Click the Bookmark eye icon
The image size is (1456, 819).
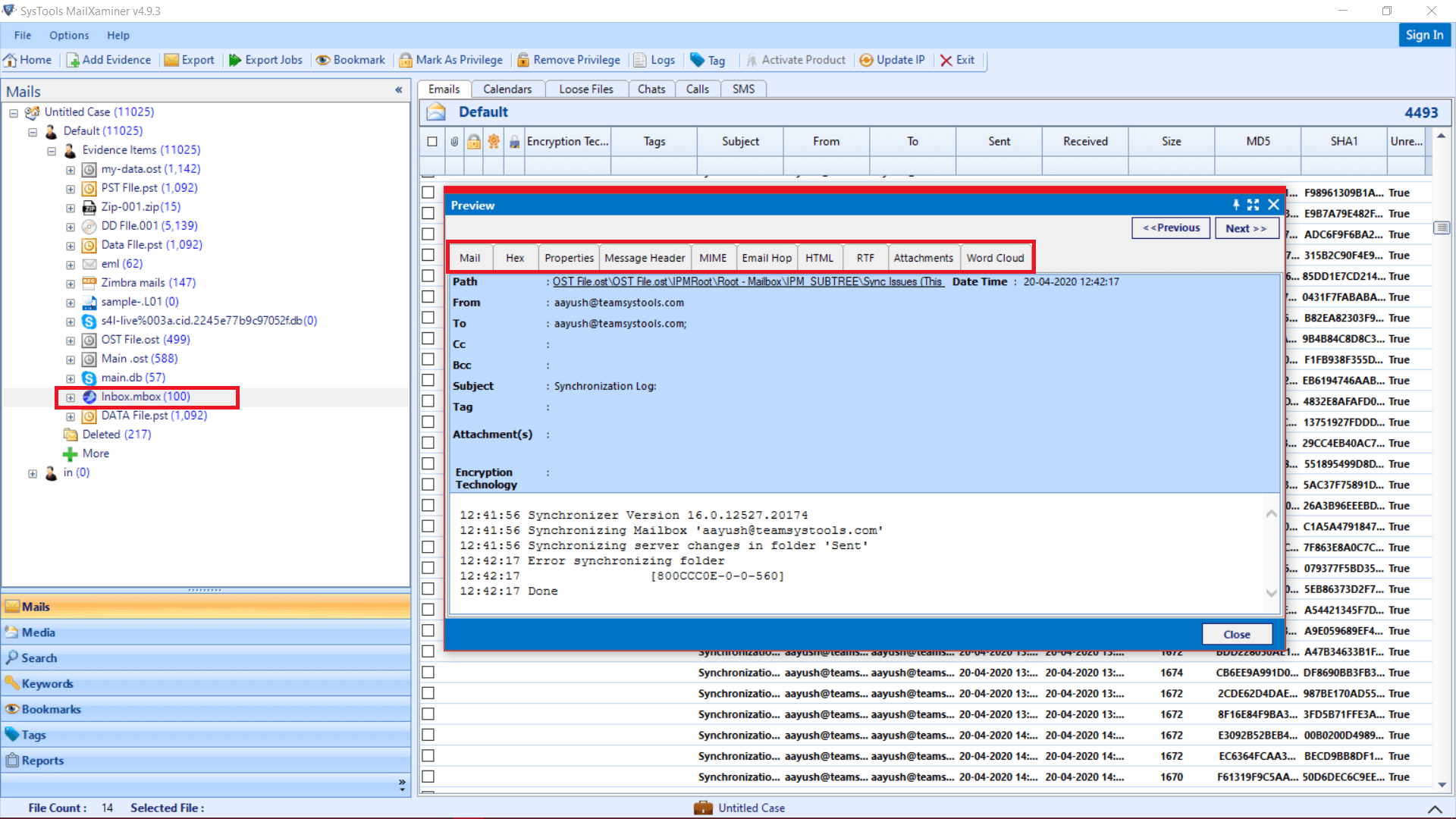point(323,60)
